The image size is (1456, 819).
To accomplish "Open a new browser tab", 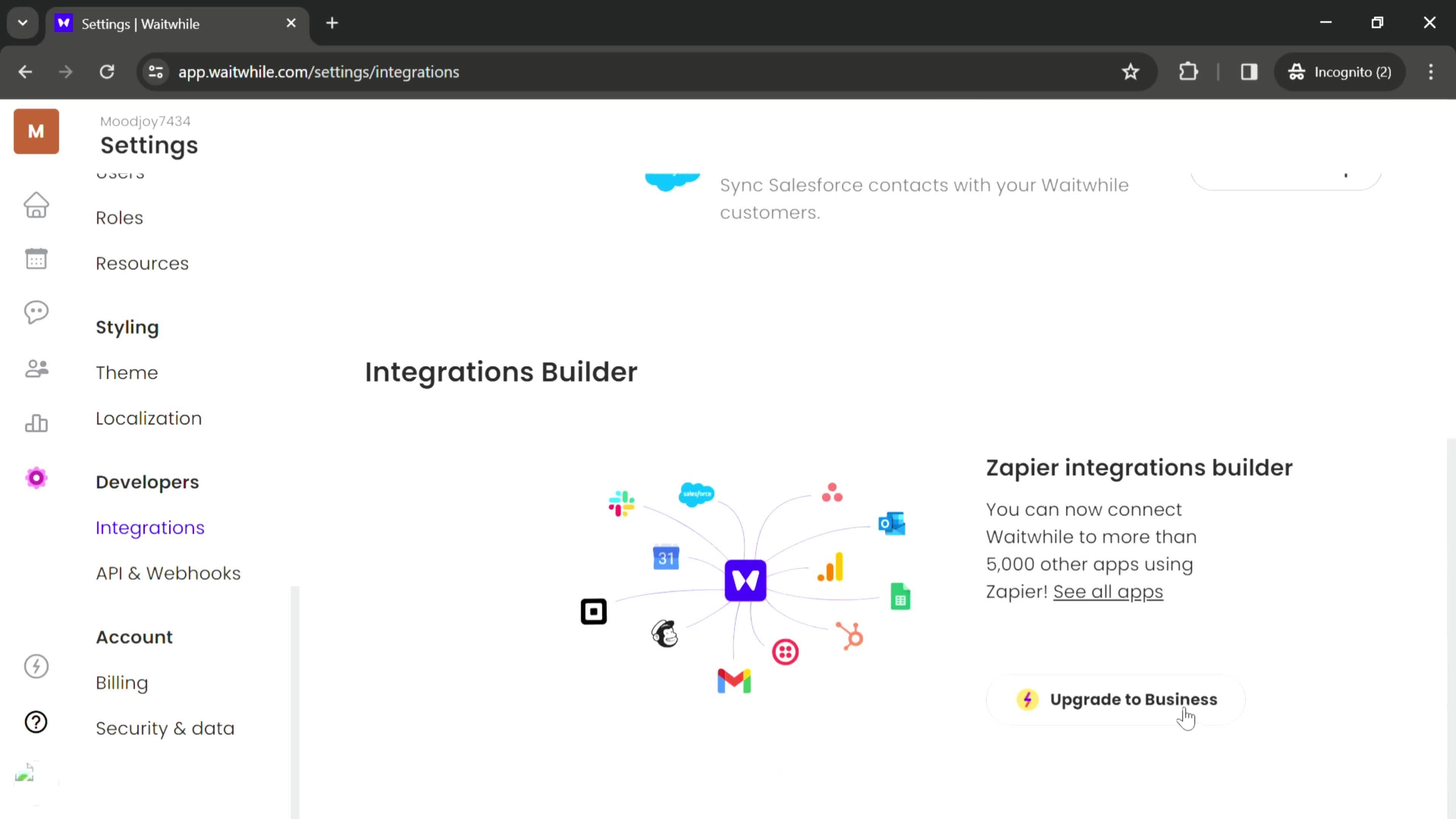I will pyautogui.click(x=333, y=23).
